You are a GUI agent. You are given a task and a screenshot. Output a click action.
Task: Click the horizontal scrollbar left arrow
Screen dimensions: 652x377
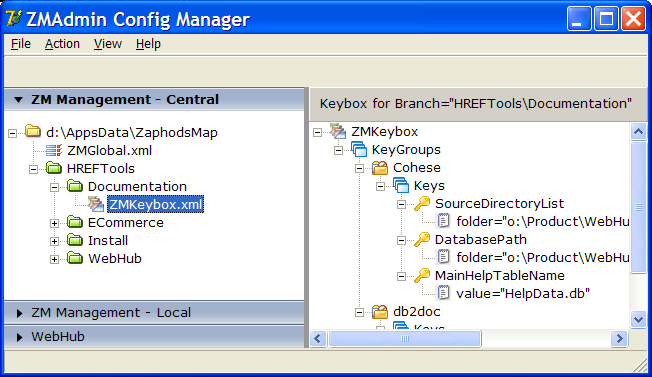point(318,338)
